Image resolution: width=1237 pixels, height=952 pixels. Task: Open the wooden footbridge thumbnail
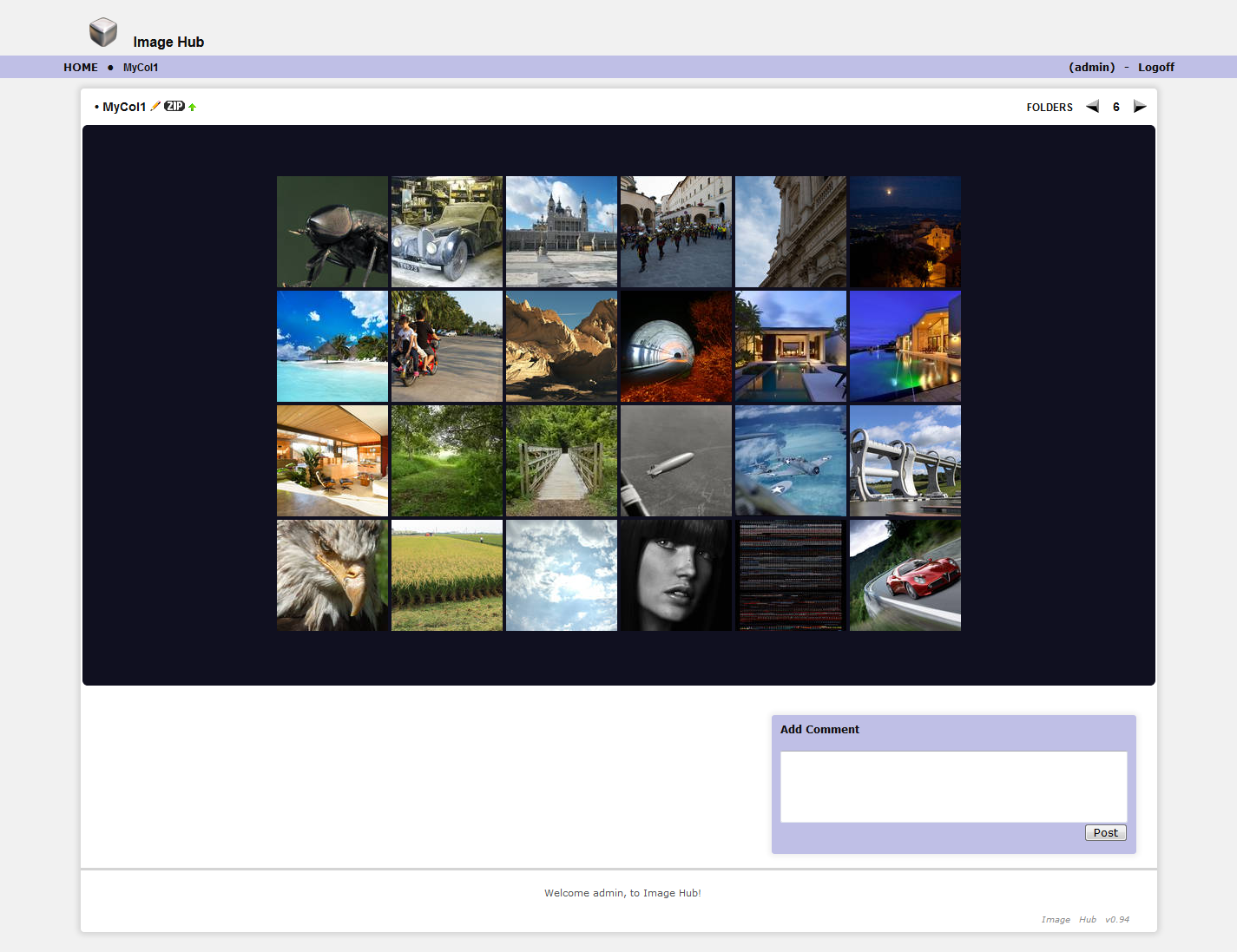(562, 461)
